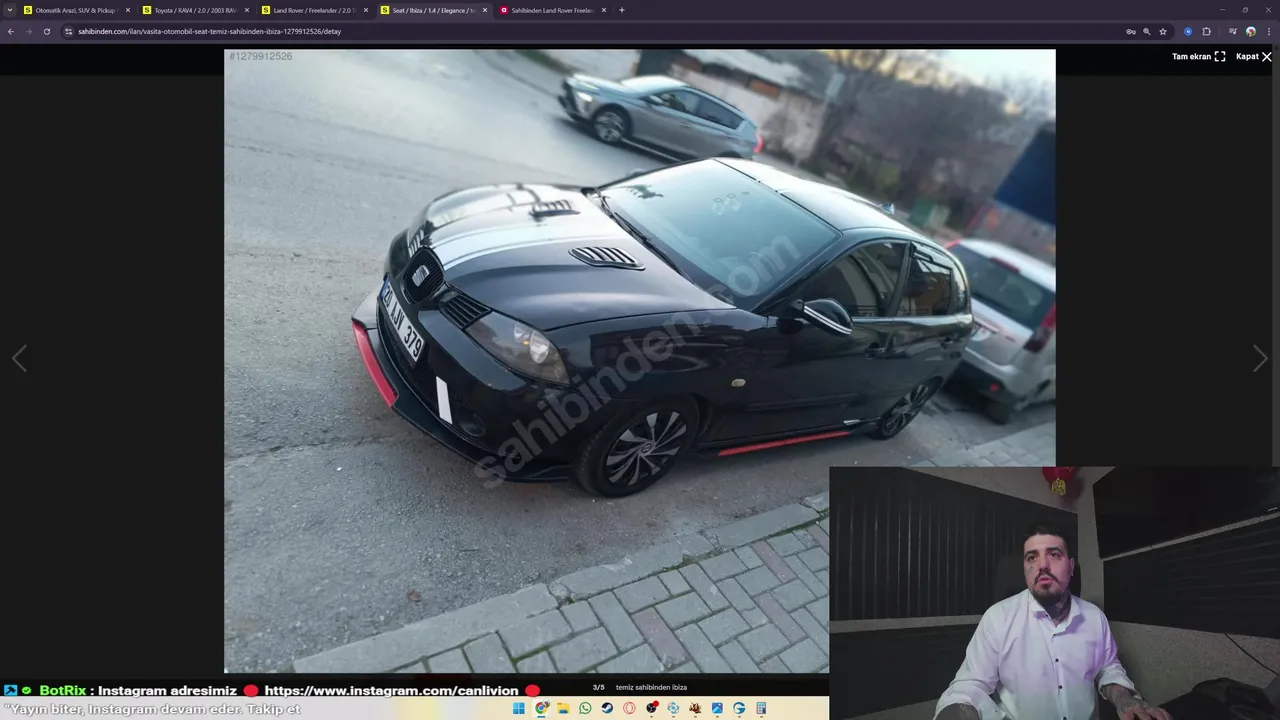The width and height of the screenshot is (1280, 720).
Task: Show the next photo with right arrow
Action: point(1260,359)
